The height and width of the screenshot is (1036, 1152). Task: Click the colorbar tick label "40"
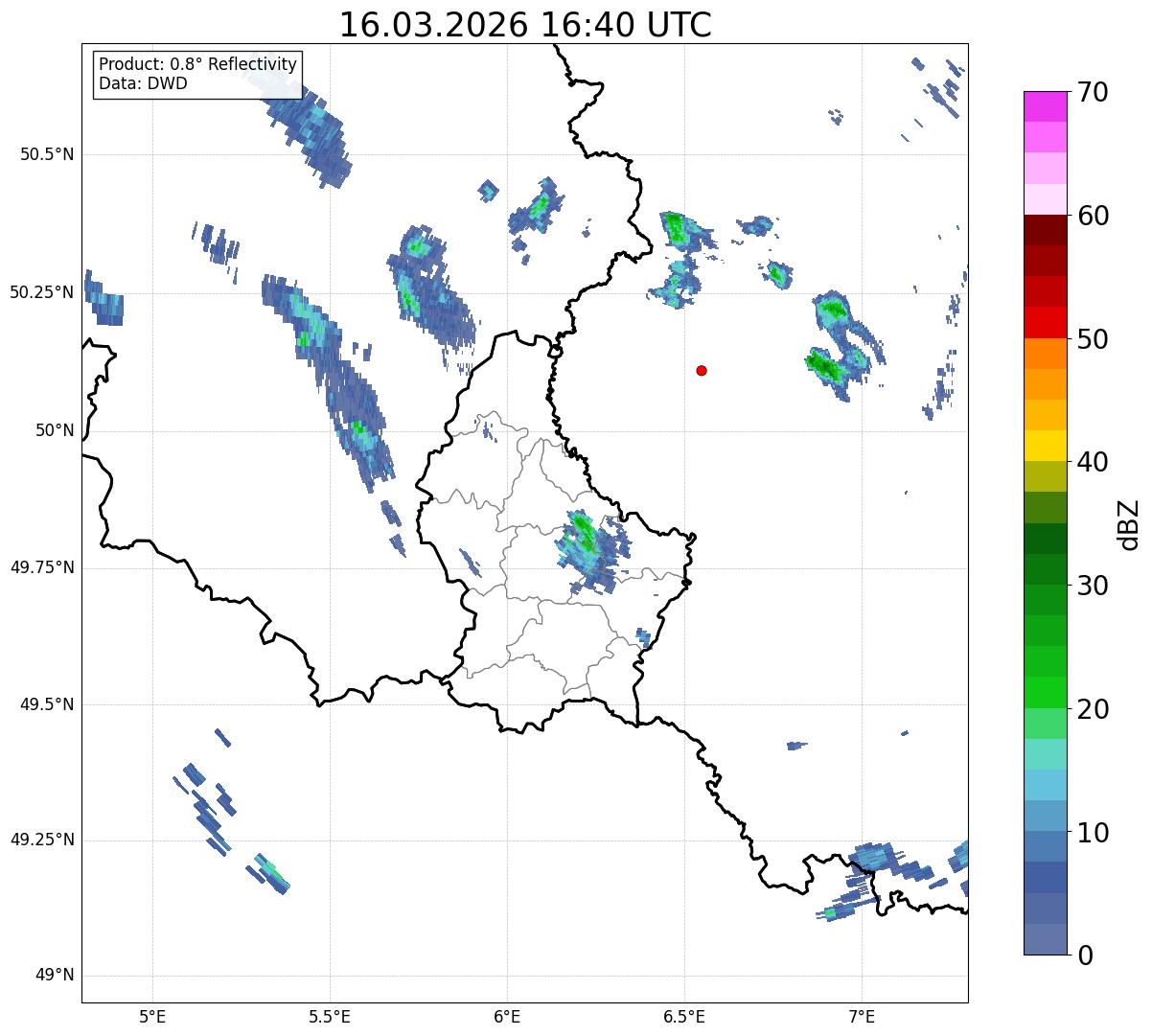point(1093,462)
